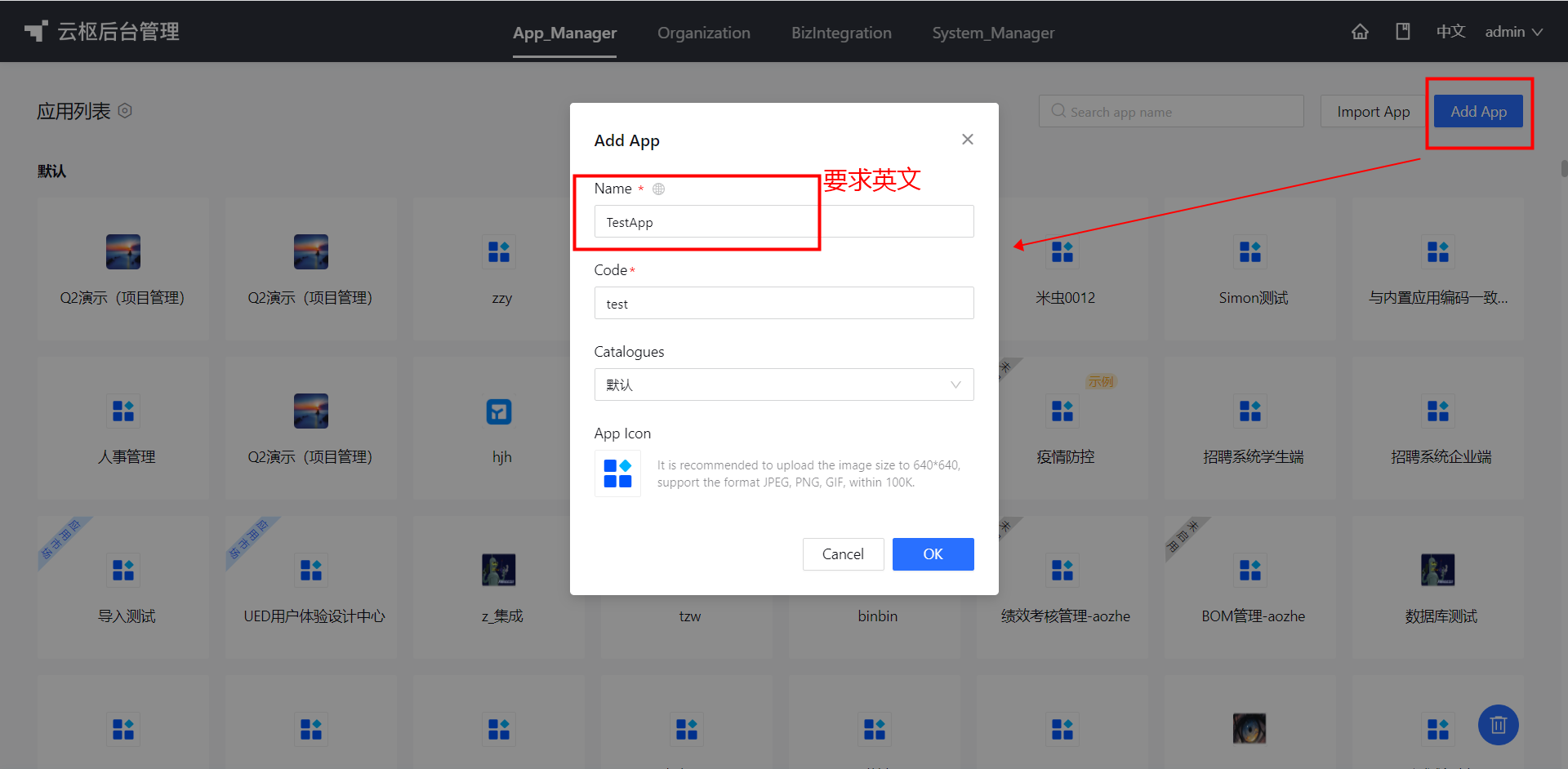Viewport: 1568px width, 769px height.
Task: Switch to System_Manager tab
Action: pos(993,33)
